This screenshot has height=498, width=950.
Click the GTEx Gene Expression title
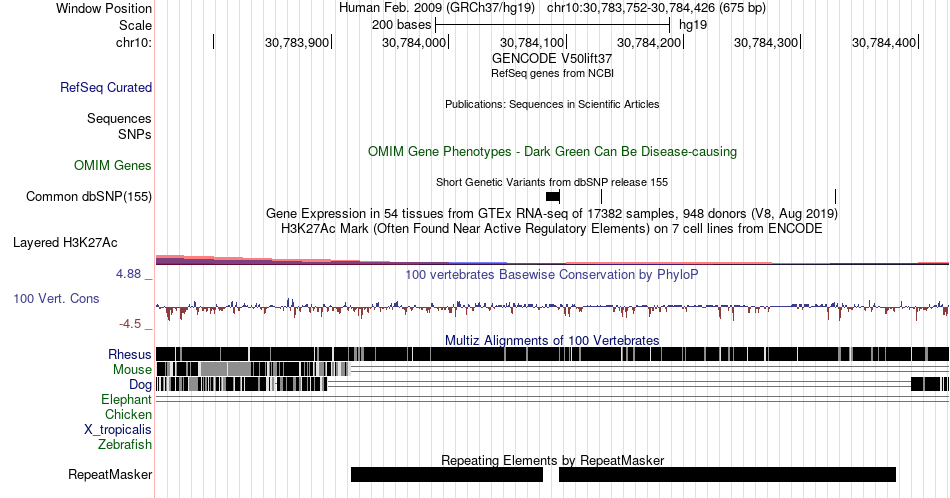[552, 213]
